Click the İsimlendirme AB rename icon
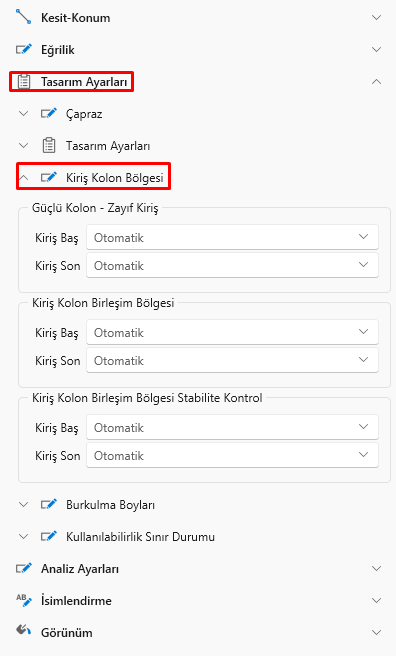Viewport: 396px width, 656px height. [24, 600]
